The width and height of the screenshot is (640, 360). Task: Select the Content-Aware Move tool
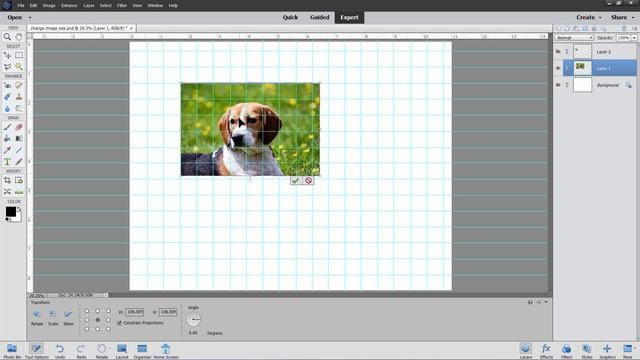[x=7, y=191]
